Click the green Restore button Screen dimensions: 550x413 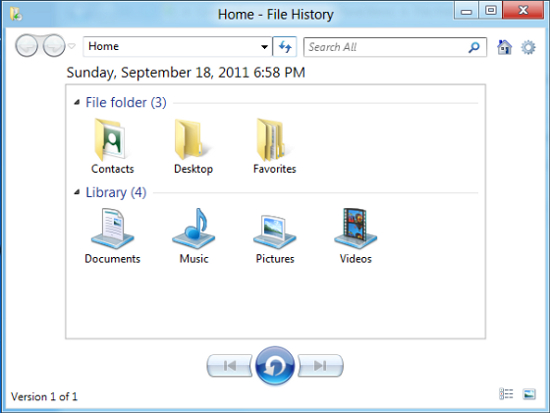pos(275,366)
